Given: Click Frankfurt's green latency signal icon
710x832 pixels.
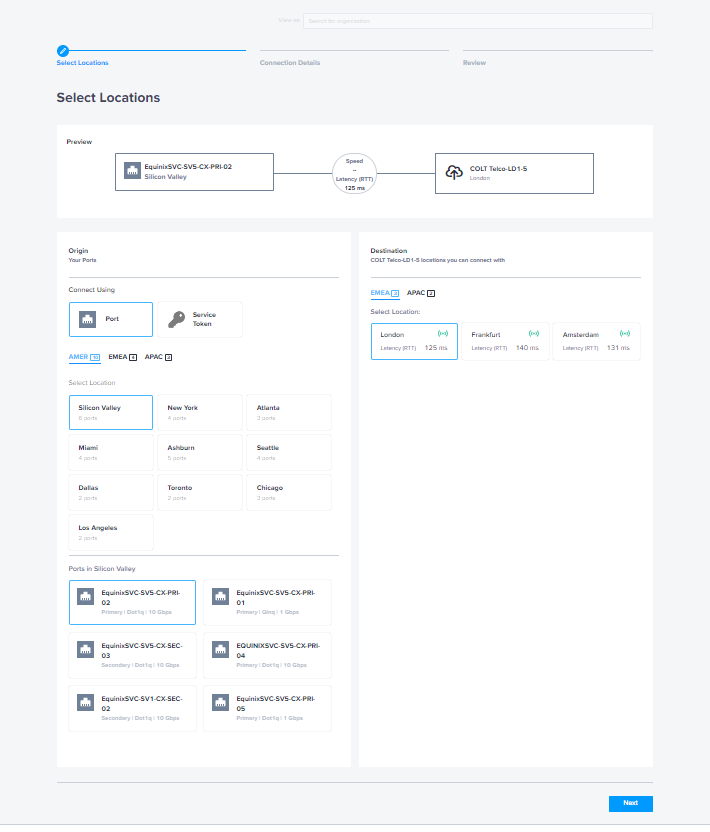Looking at the screenshot, I should 533,333.
